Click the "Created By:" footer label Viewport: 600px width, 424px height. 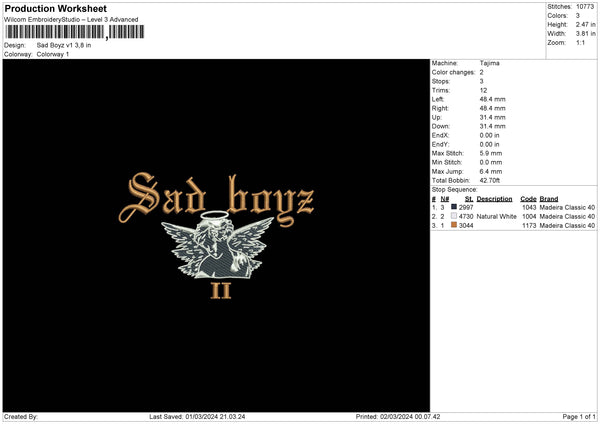coord(21,417)
